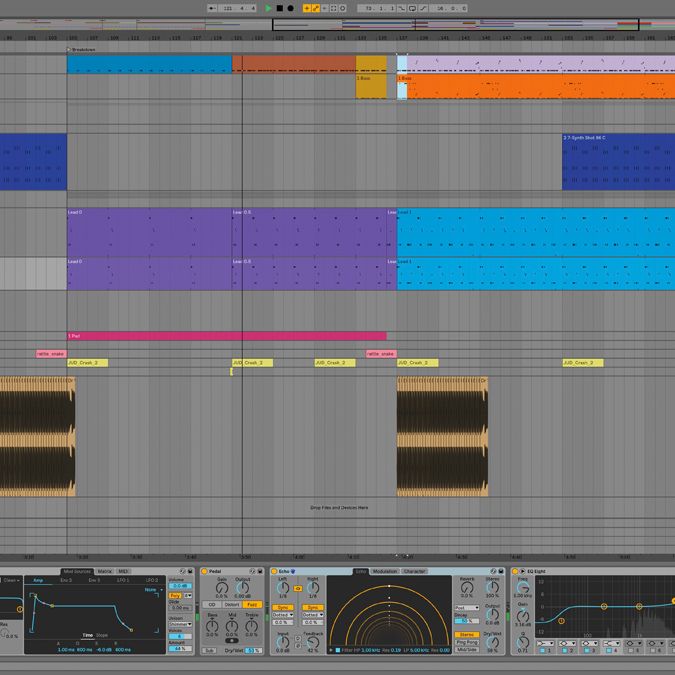Open the Unison mode dropdown
Viewport: 675px width, 675px height.
[x=180, y=624]
